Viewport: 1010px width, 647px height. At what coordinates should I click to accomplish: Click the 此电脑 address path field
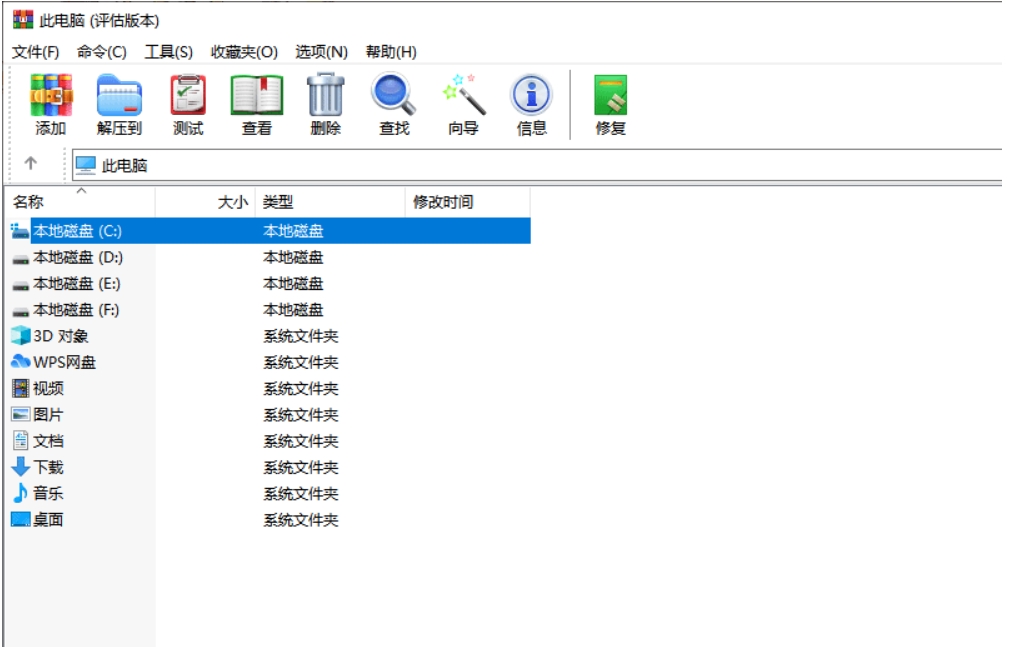(x=537, y=166)
